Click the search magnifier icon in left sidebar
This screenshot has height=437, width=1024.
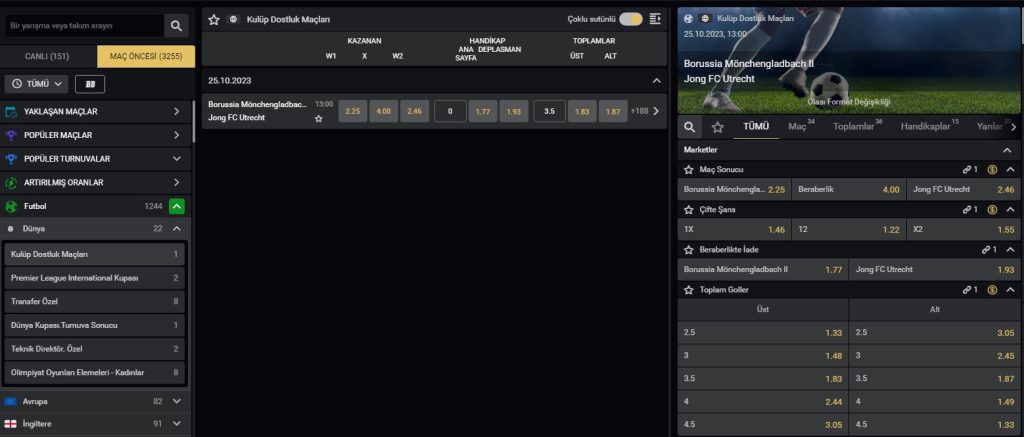tap(176, 25)
